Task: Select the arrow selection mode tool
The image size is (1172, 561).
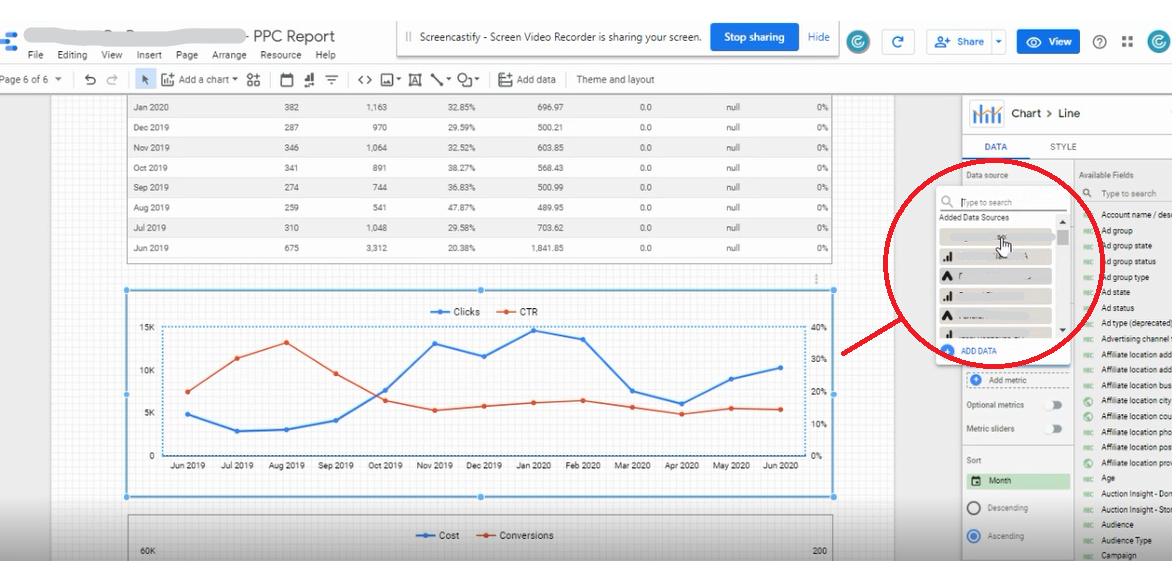Action: 146,80
